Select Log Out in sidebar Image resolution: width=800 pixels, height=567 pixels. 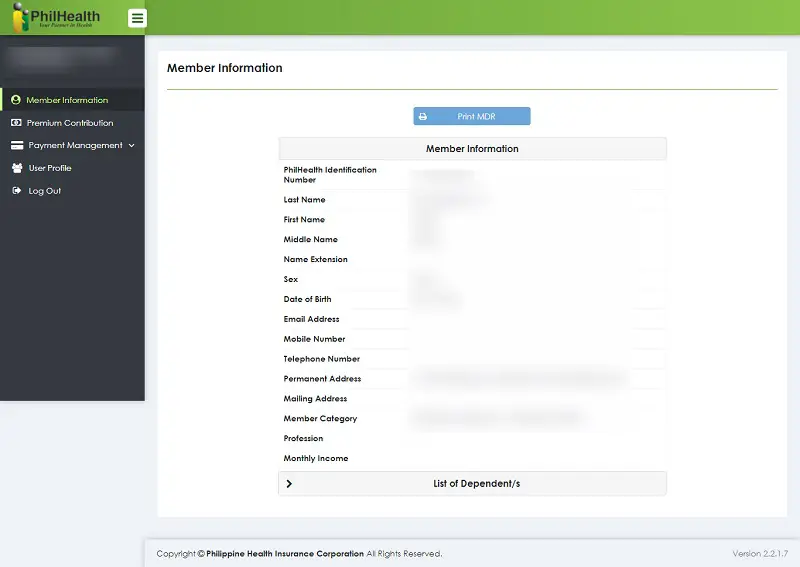pyautogui.click(x=72, y=190)
